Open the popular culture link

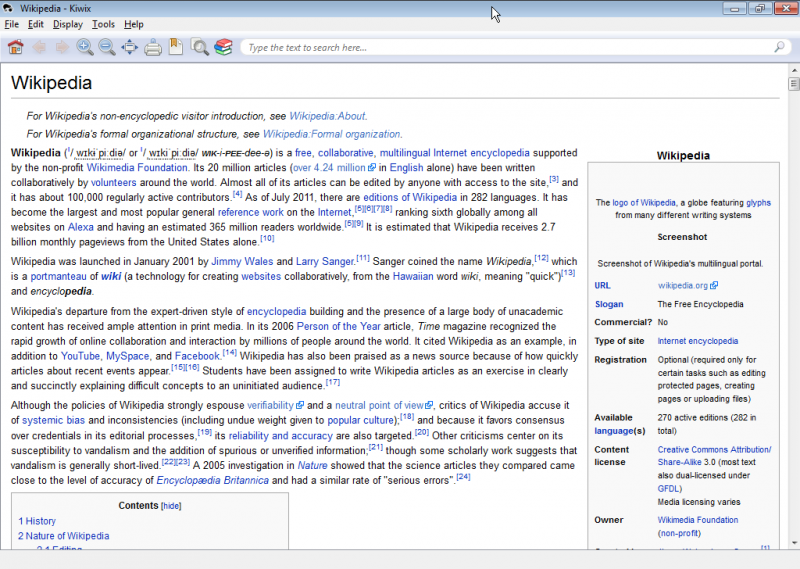[x=361, y=420]
